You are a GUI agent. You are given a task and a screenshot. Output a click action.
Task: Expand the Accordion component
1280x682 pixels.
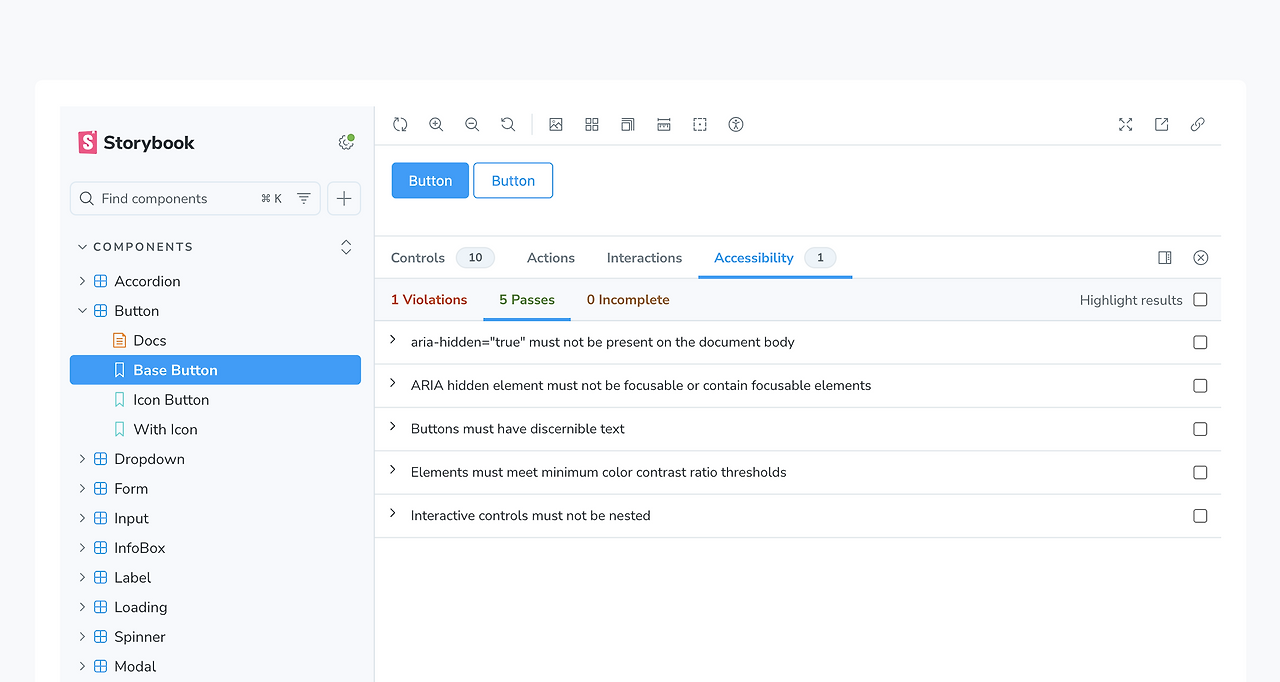[x=82, y=281]
